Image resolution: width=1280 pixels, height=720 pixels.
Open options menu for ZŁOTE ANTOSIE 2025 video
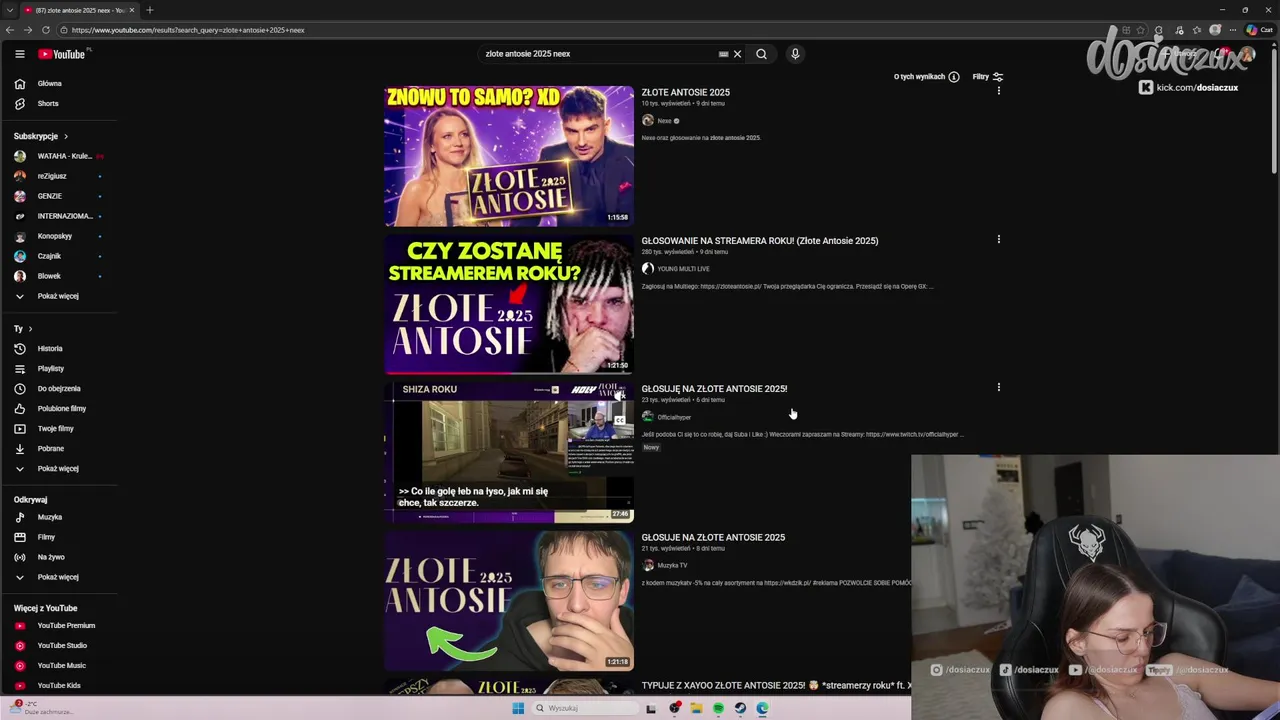[998, 91]
